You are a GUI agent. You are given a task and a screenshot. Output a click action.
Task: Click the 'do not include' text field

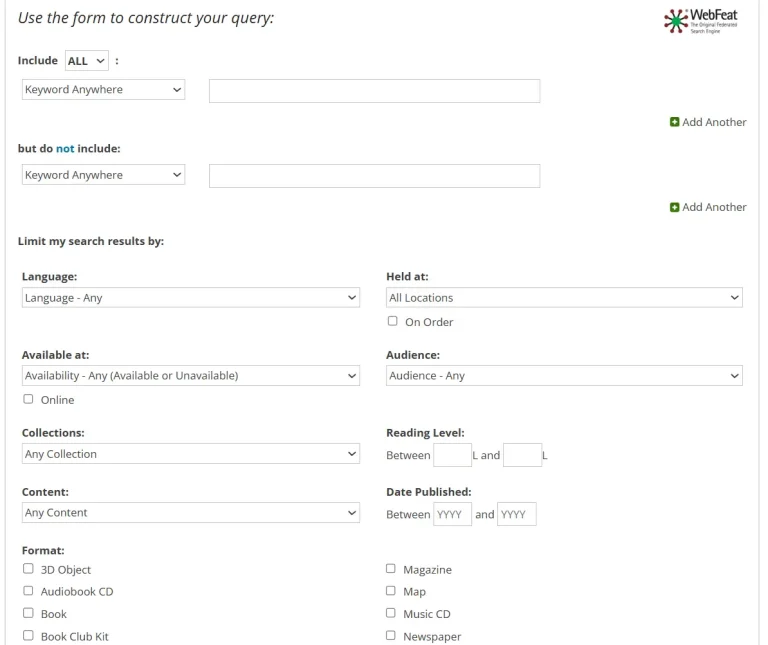point(375,176)
